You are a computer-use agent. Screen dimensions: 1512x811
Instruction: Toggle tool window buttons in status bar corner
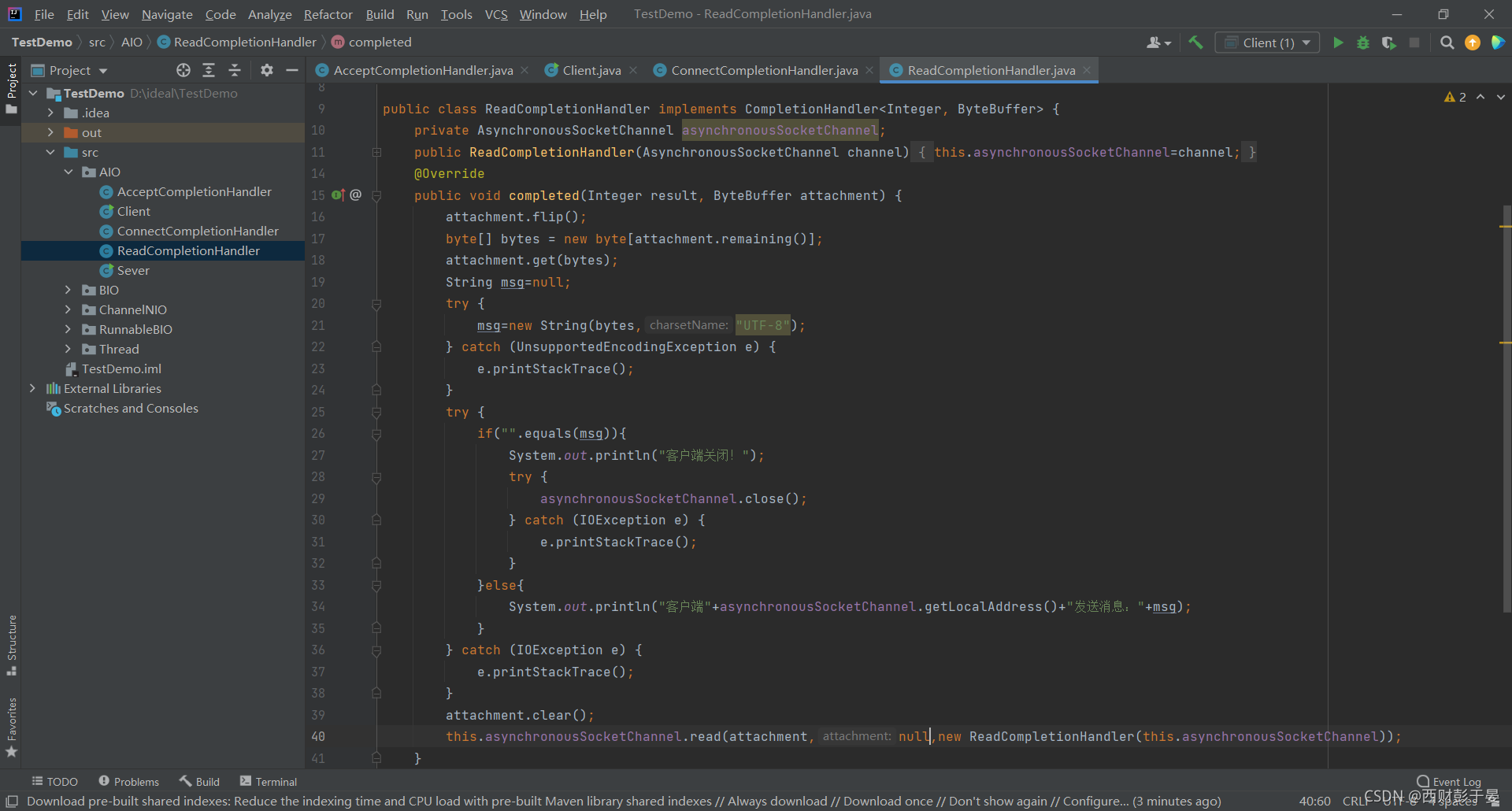[12, 802]
